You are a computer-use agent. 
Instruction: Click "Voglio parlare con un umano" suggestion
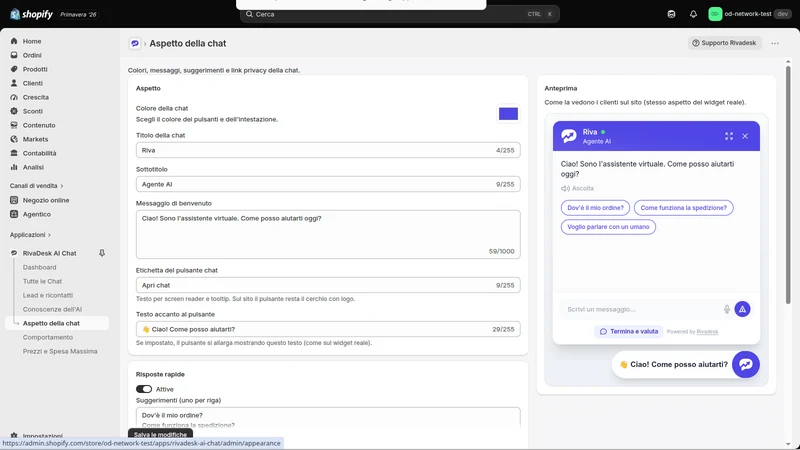coord(608,227)
